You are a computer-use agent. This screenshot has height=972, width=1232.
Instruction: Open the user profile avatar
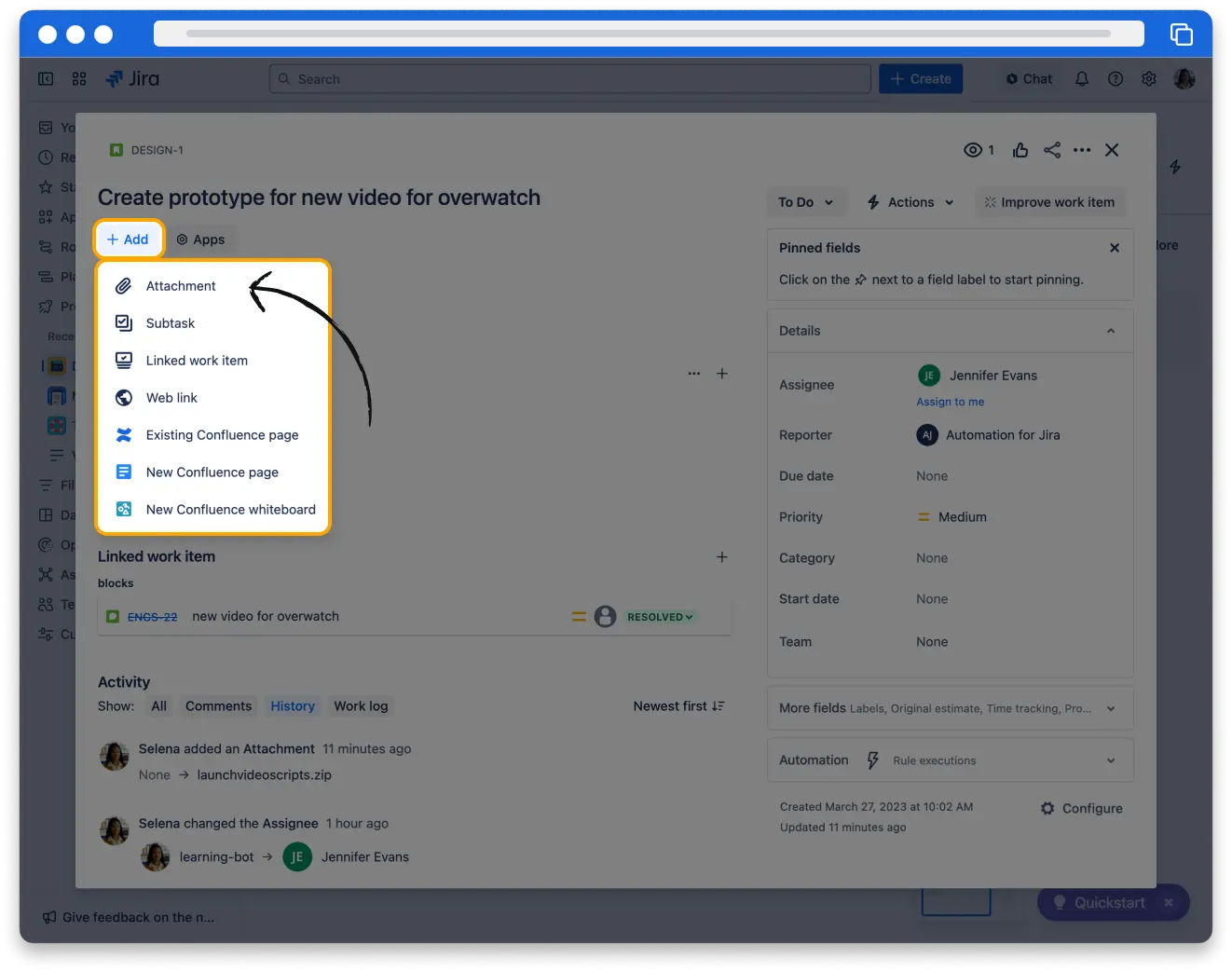tap(1184, 79)
